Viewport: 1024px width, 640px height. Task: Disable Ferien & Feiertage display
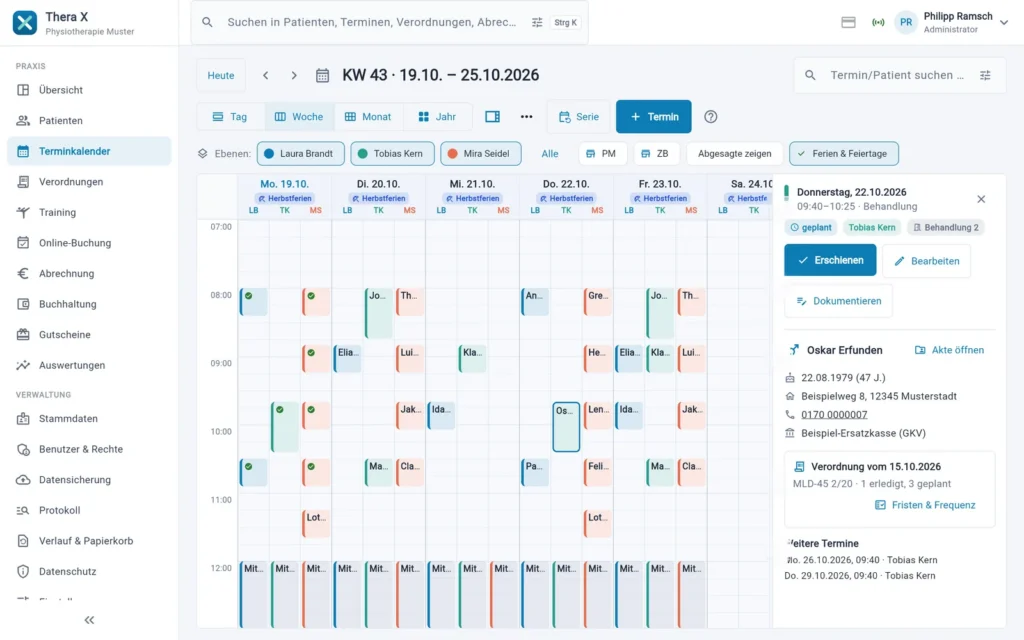(844, 153)
